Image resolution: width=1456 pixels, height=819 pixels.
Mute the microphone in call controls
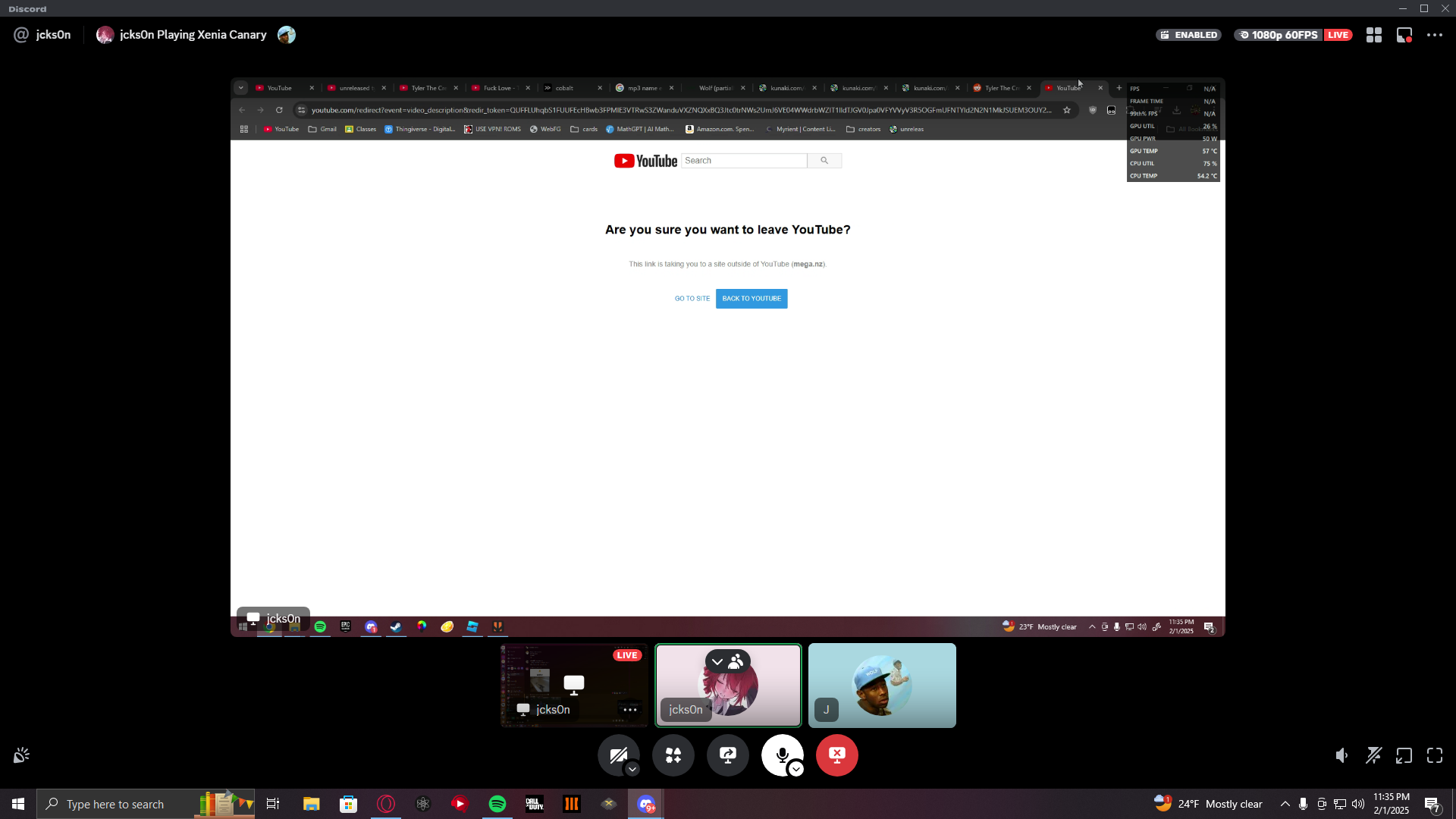[x=781, y=755]
